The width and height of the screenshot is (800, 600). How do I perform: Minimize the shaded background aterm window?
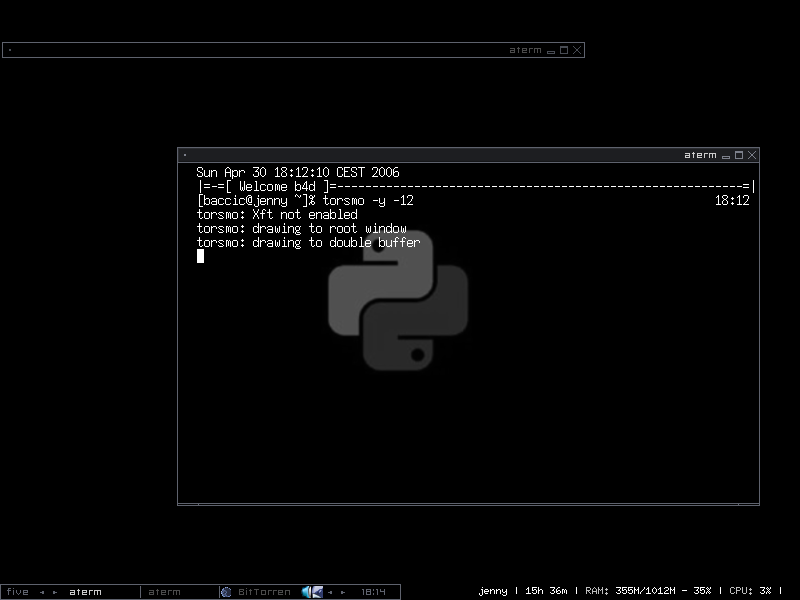coord(551,51)
